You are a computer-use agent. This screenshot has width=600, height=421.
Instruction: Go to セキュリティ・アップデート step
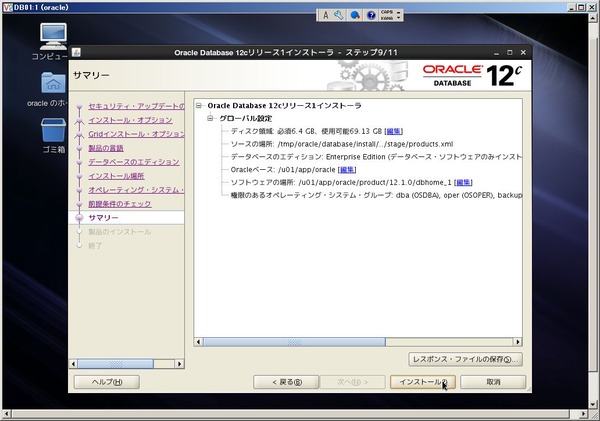[136, 106]
